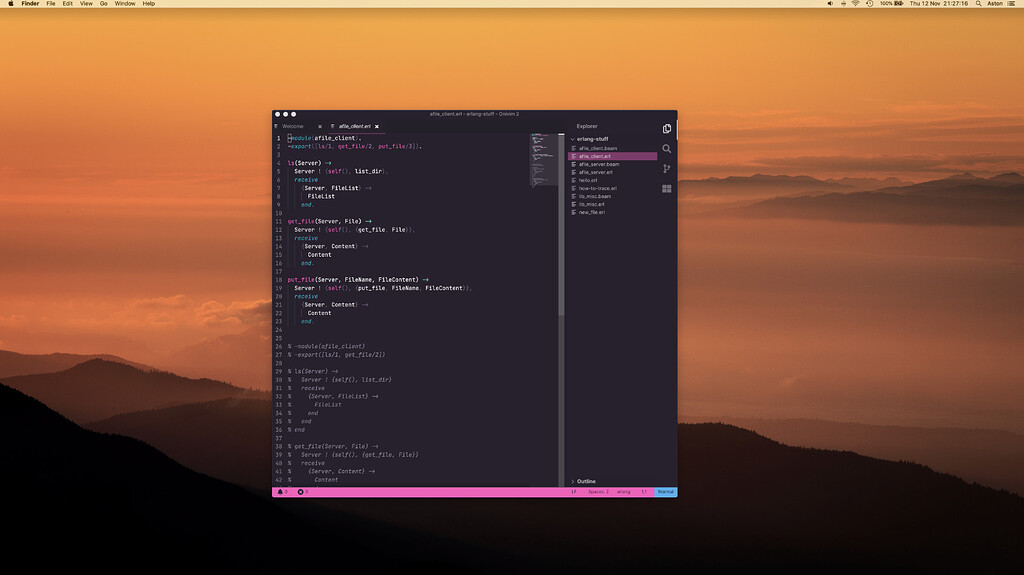This screenshot has width=1024, height=575.
Task: Select afile_client.erl in explorer
Action: [x=613, y=156]
